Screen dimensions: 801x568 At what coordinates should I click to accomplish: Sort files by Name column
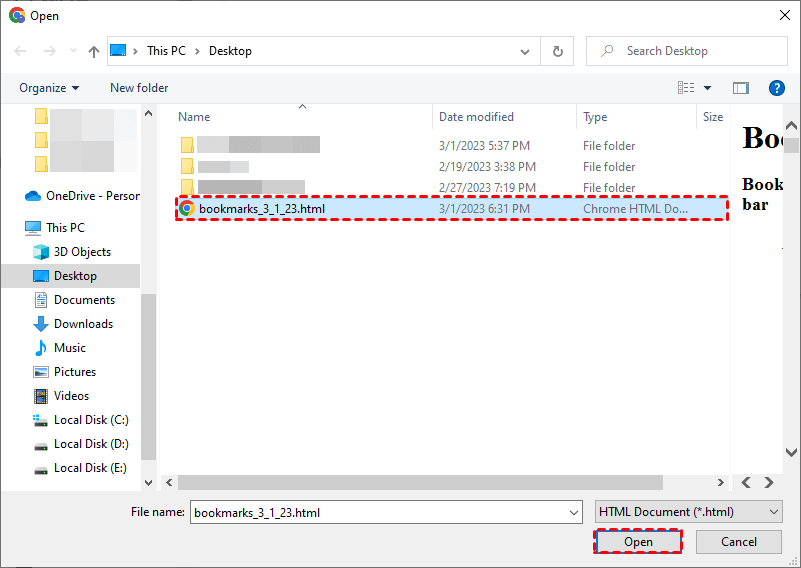coord(194,117)
